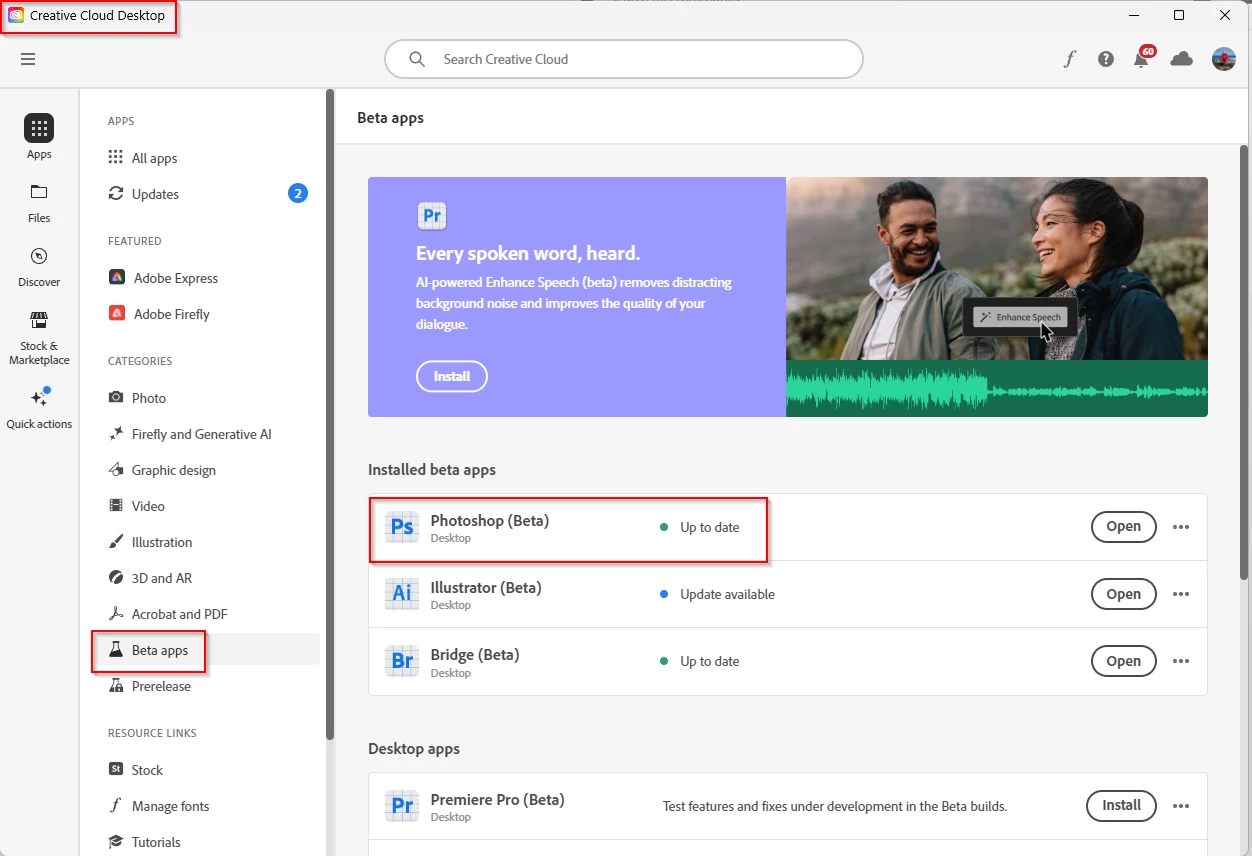
Task: Click the Illustrator (Beta) Ai icon
Action: tap(402, 594)
